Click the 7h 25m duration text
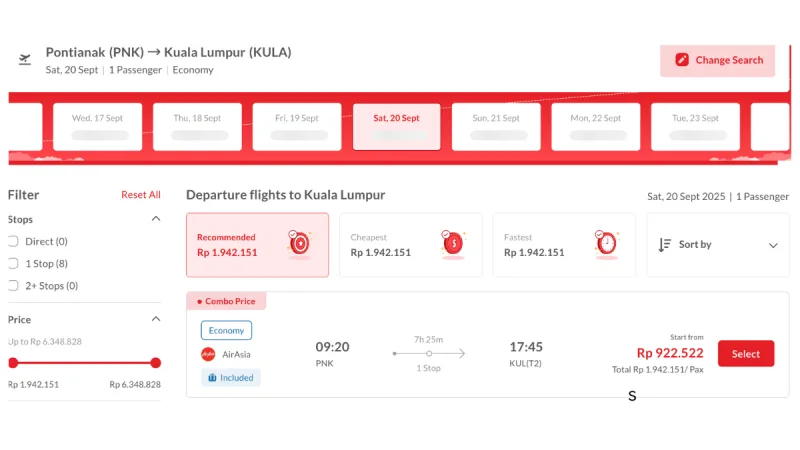 pos(429,339)
